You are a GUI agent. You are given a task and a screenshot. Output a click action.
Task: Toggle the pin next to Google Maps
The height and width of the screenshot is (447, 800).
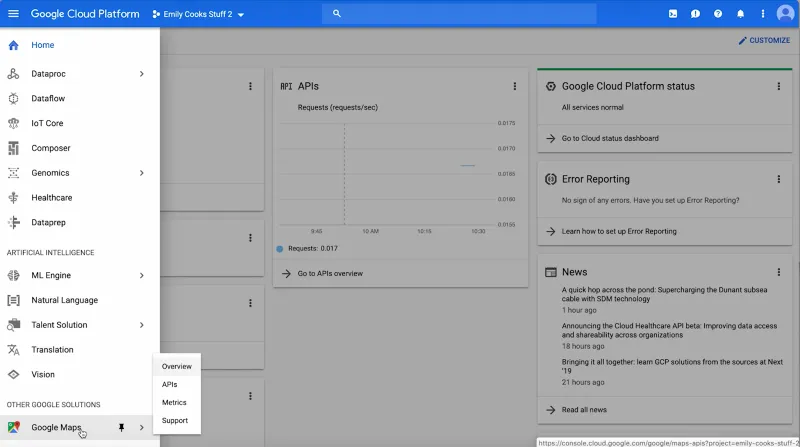pos(122,428)
